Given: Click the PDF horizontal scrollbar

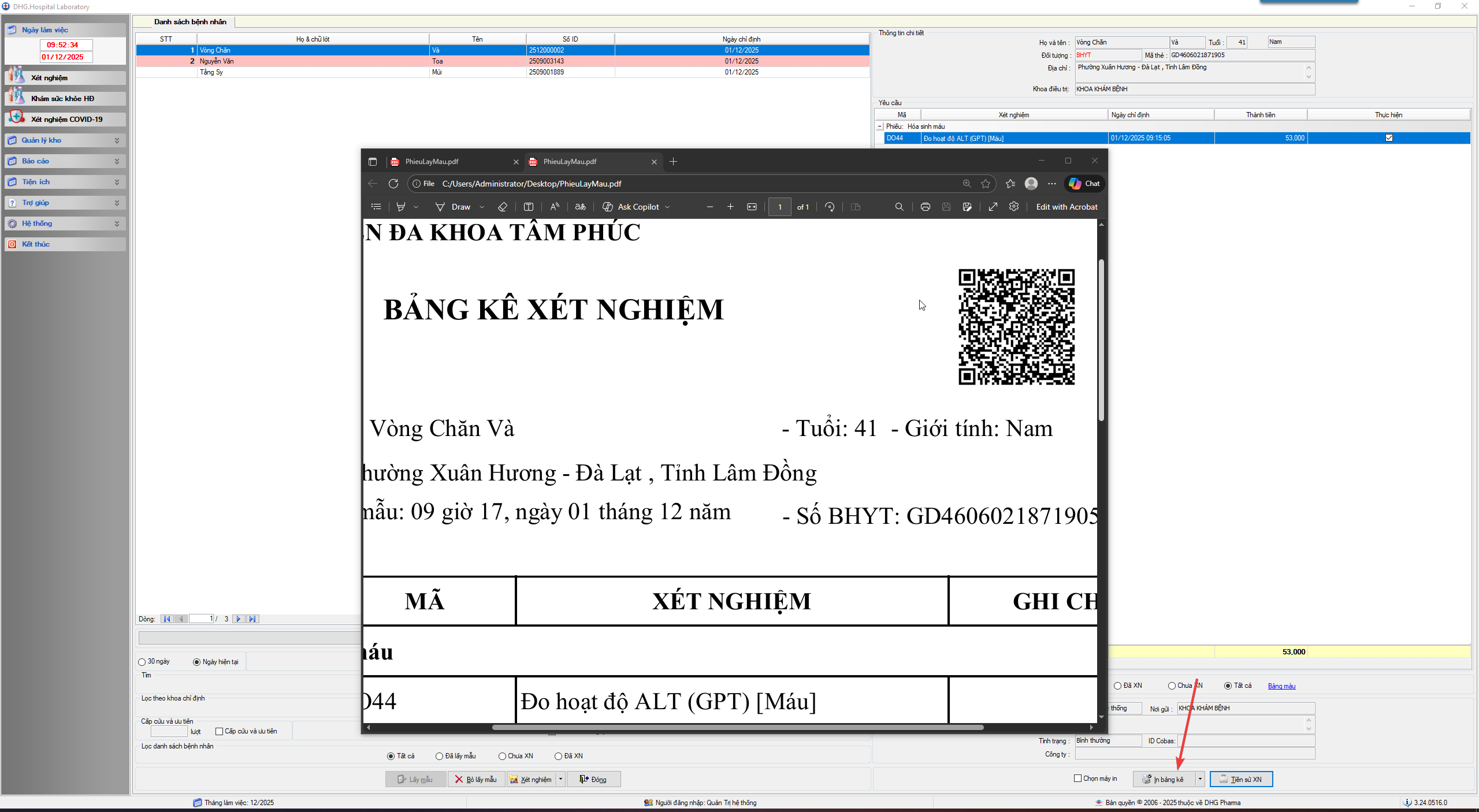Looking at the screenshot, I should tap(737, 727).
